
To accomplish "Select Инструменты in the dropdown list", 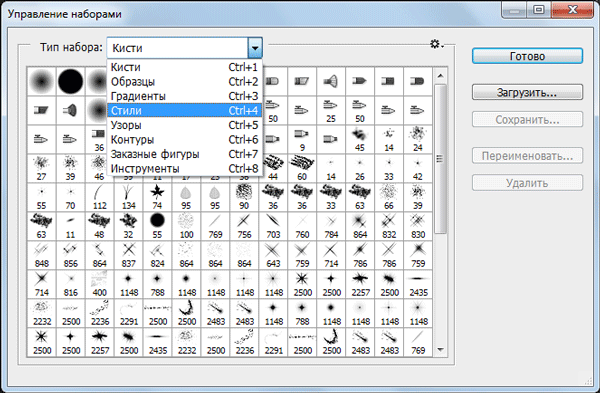I will click(184, 169).
